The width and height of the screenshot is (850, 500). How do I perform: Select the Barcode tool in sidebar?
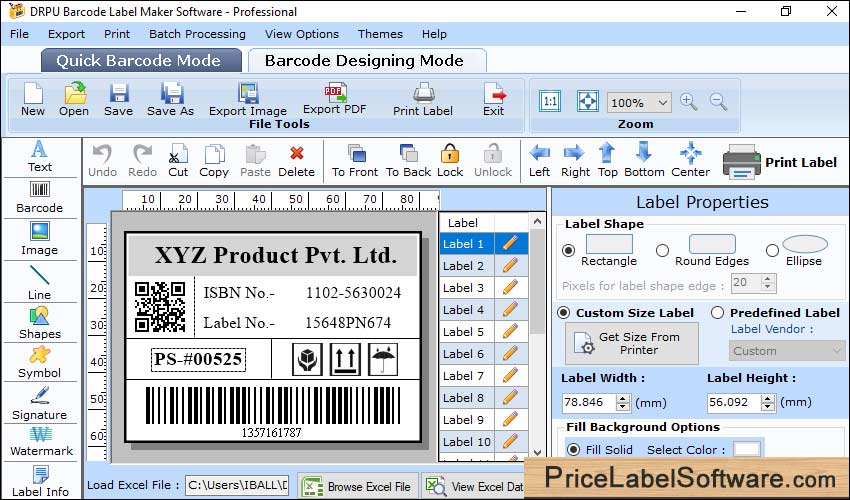click(39, 196)
